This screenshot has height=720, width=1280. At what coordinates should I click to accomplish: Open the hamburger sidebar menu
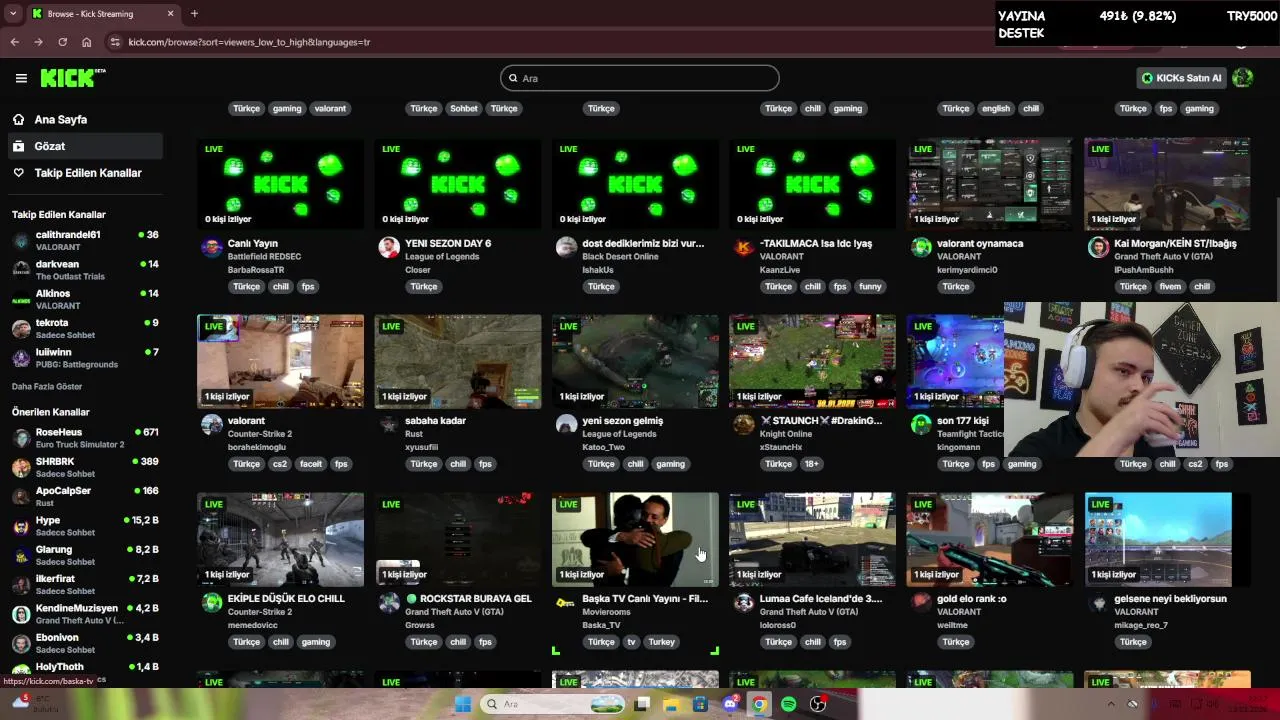(21, 78)
